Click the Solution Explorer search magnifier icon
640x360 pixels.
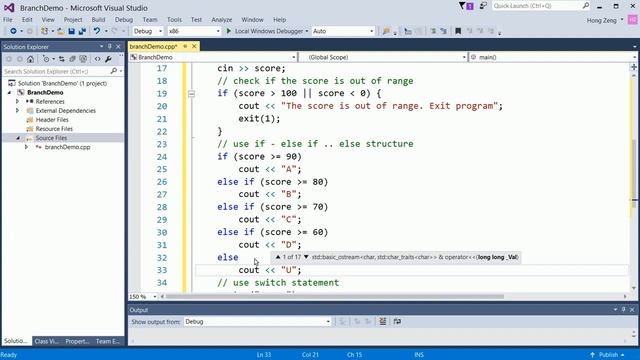tap(113, 71)
